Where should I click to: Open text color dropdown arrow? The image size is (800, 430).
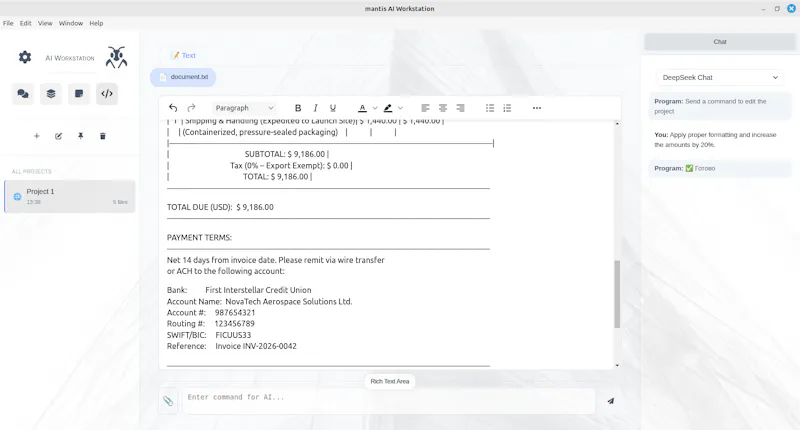point(375,108)
